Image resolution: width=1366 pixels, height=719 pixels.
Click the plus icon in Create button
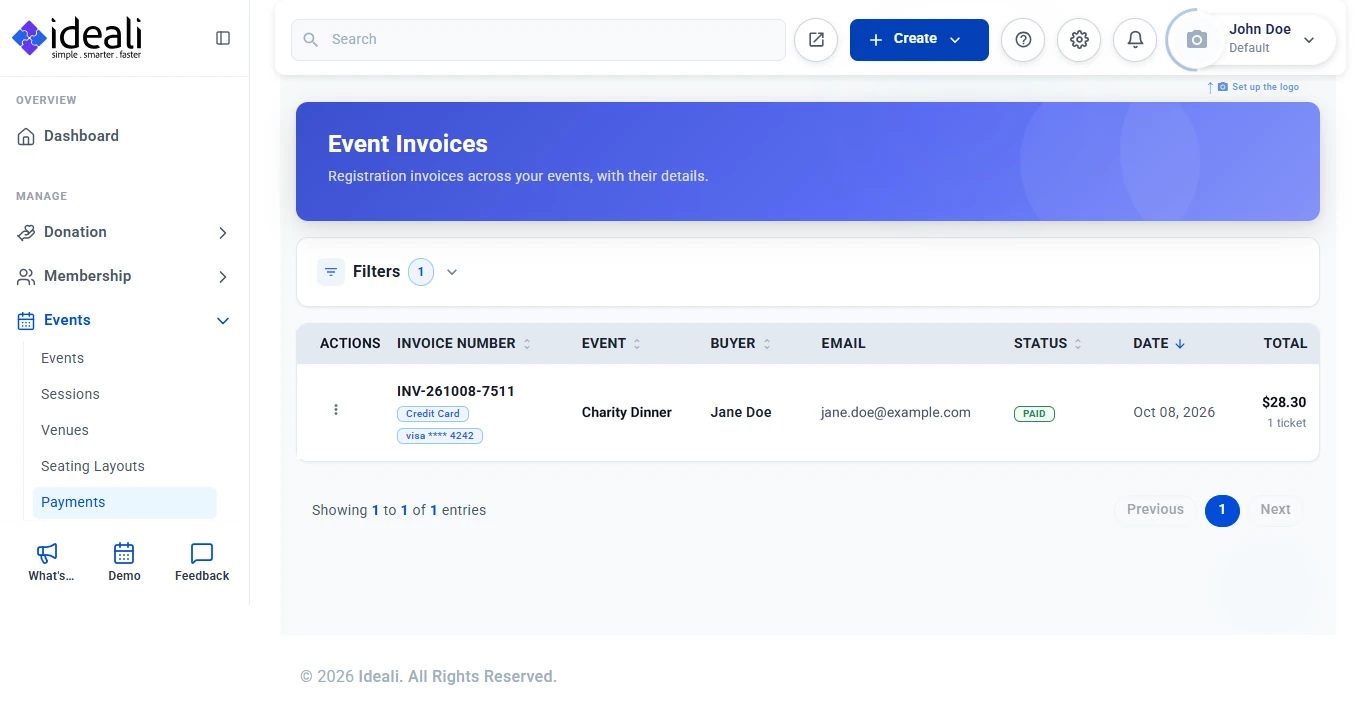click(x=876, y=40)
